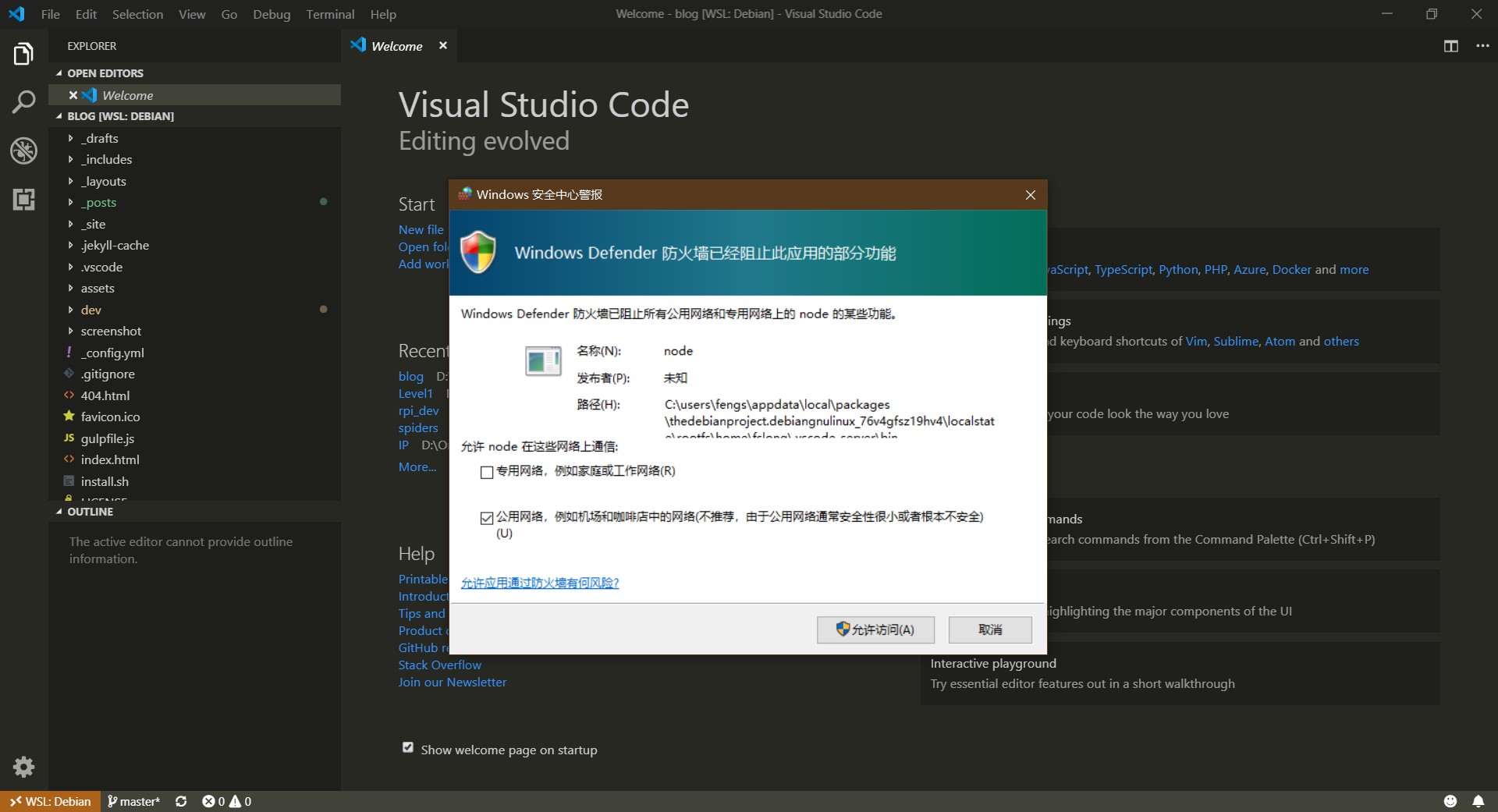
Task: Open the Manage gear icon
Action: click(x=23, y=767)
